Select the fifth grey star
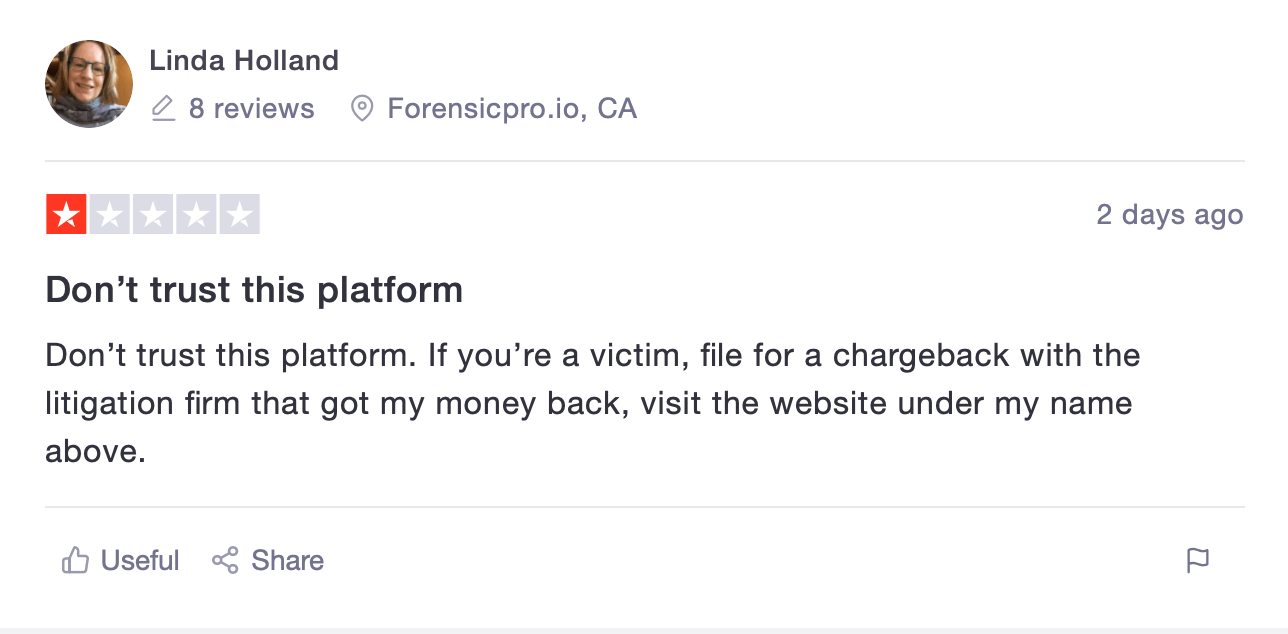This screenshot has width=1288, height=634. [239, 214]
